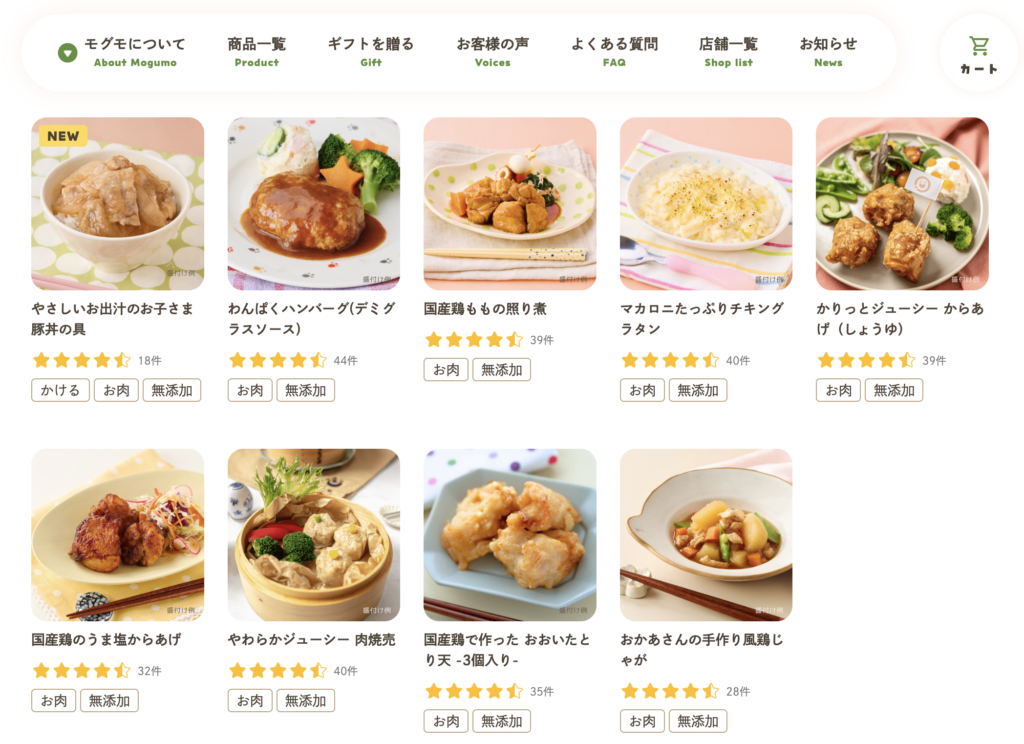
Task: Open お知らせ News page
Action: point(828,52)
